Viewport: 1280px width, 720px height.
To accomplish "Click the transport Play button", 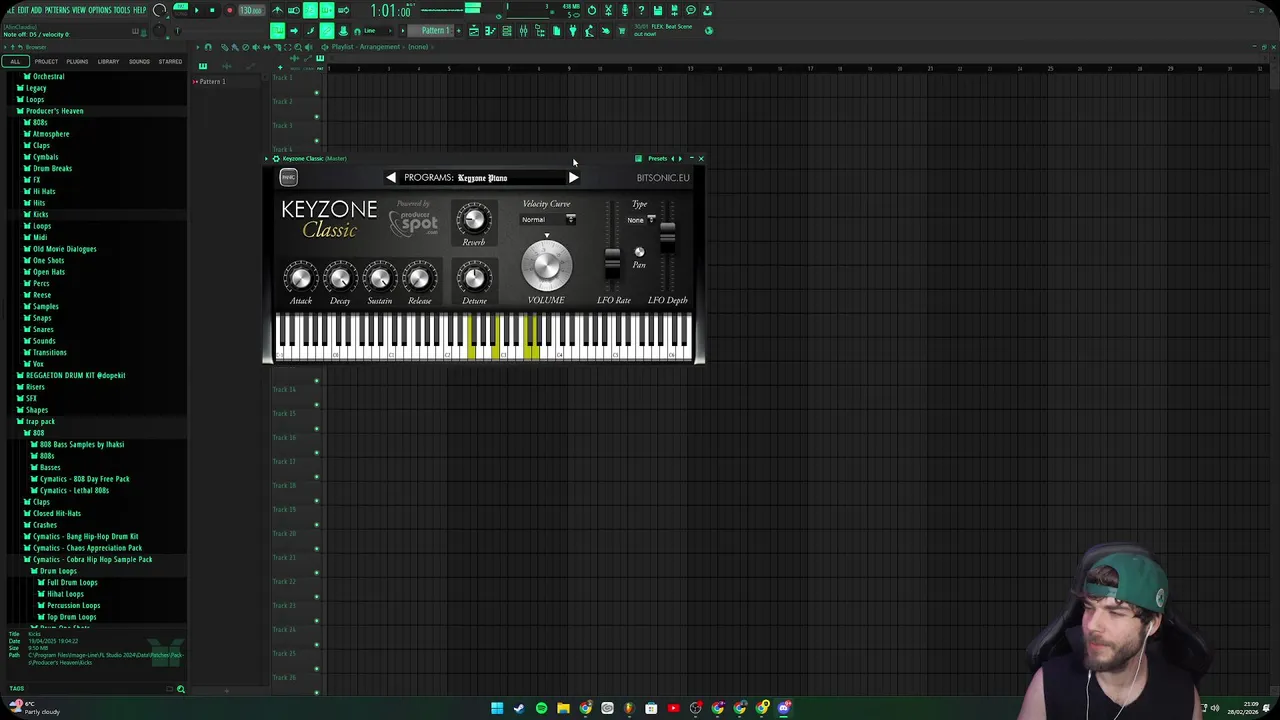I will tap(196, 10).
